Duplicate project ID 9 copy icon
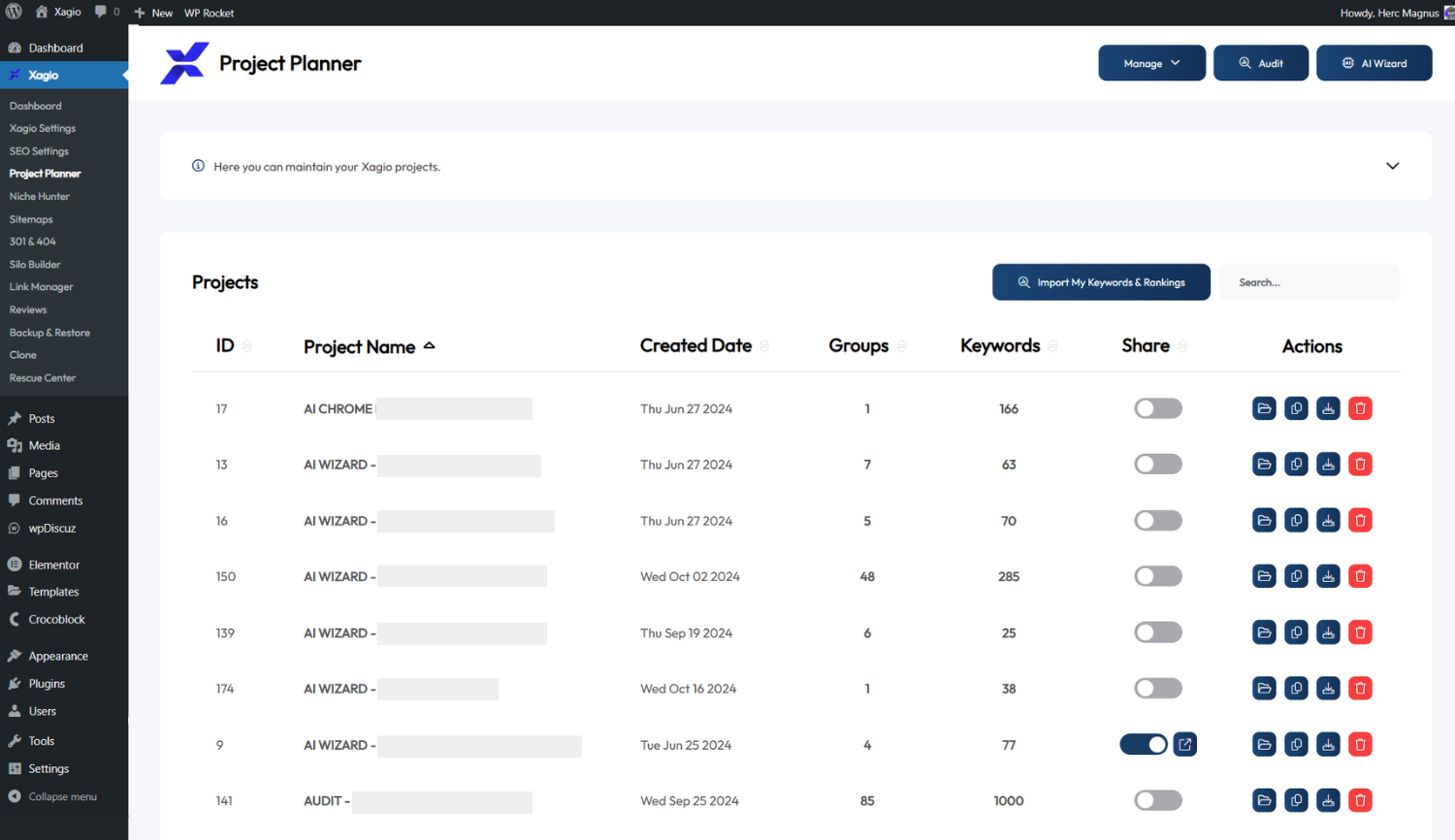 pyautogui.click(x=1296, y=745)
